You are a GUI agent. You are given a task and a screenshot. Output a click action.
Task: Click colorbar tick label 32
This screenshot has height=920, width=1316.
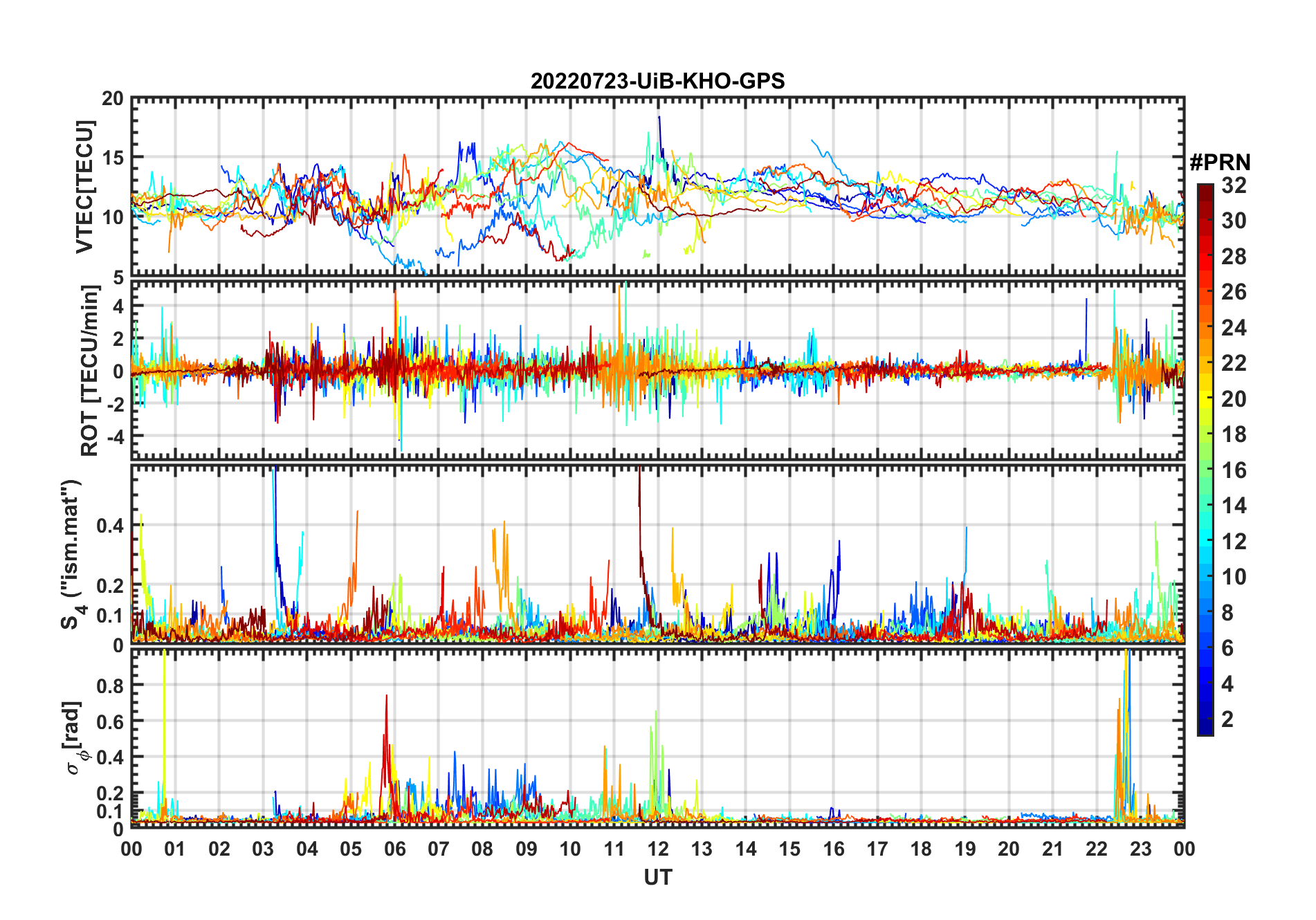1234,185
